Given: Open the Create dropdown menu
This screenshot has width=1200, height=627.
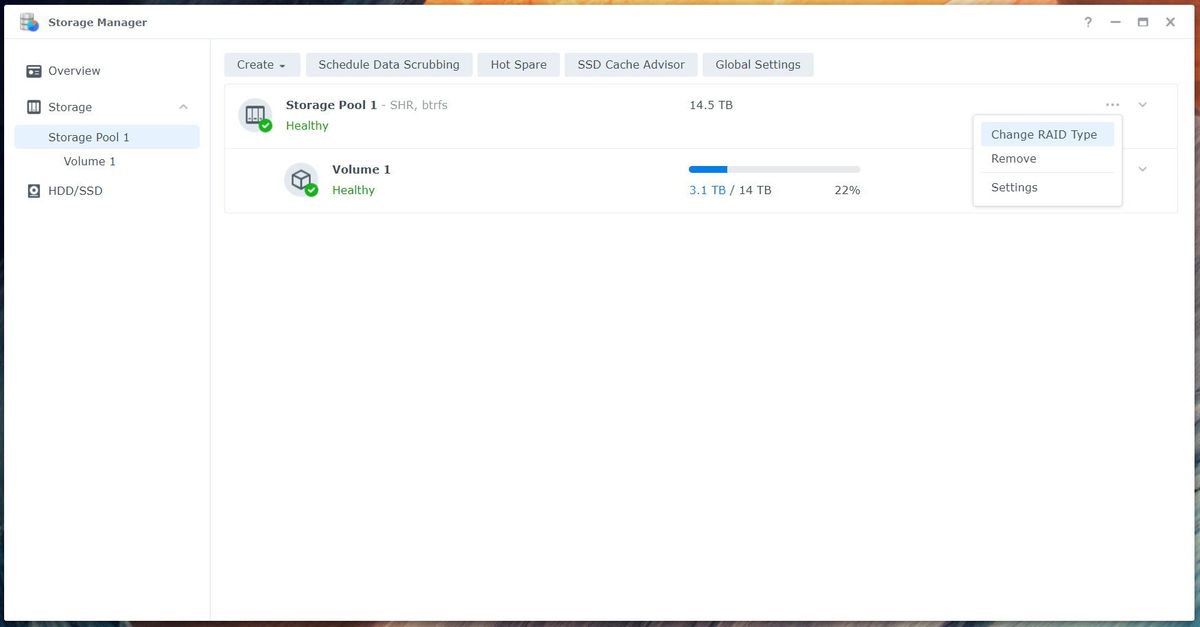Looking at the screenshot, I should click(x=261, y=64).
